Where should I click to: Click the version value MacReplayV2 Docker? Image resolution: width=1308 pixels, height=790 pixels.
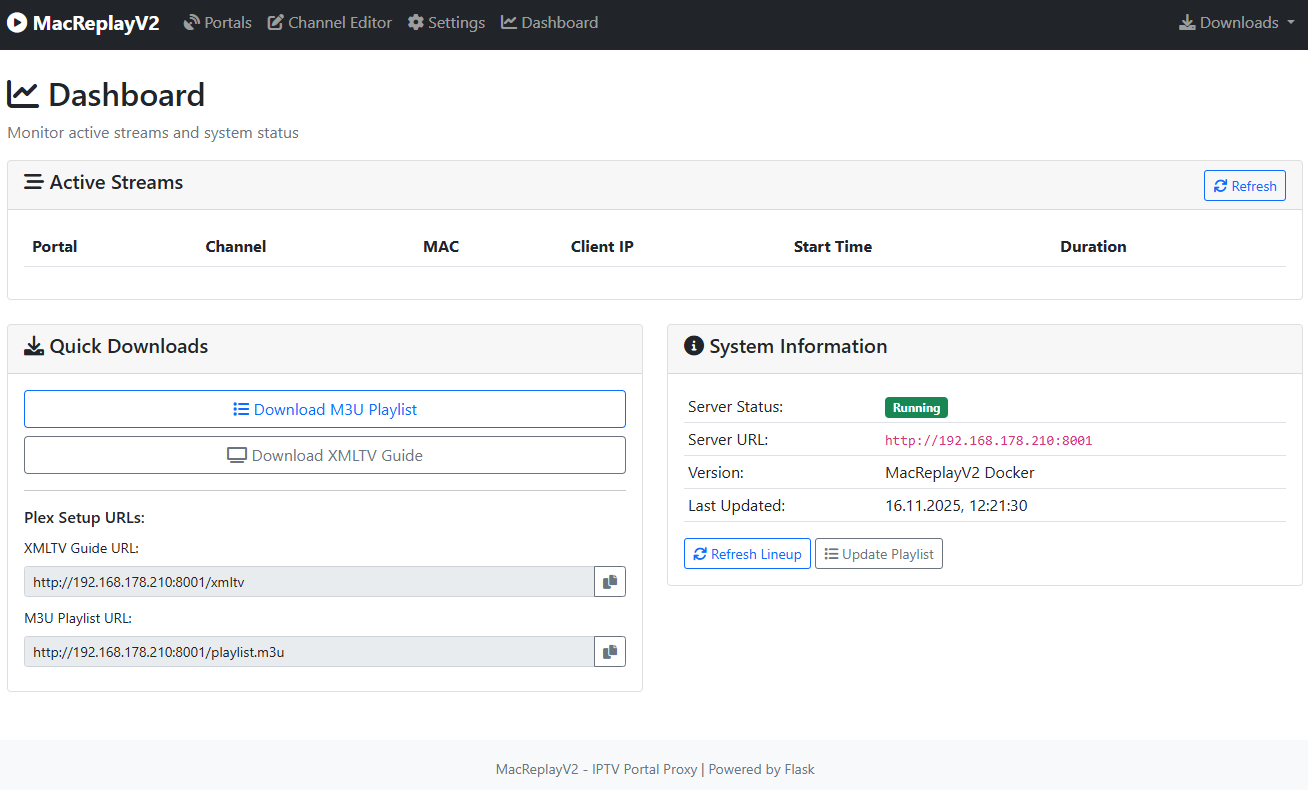(x=960, y=472)
